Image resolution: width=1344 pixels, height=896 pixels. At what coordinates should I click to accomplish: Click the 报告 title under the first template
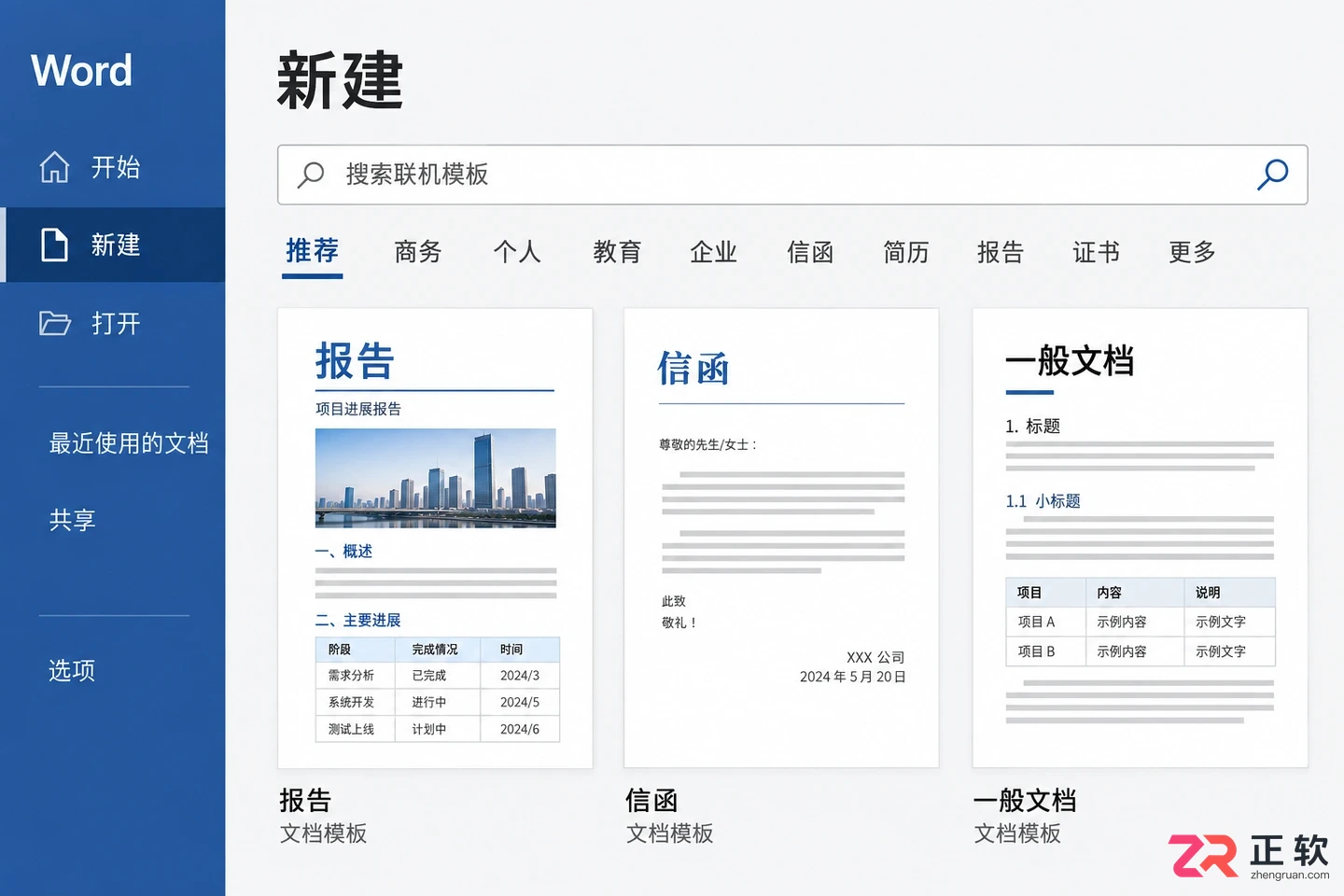[305, 800]
